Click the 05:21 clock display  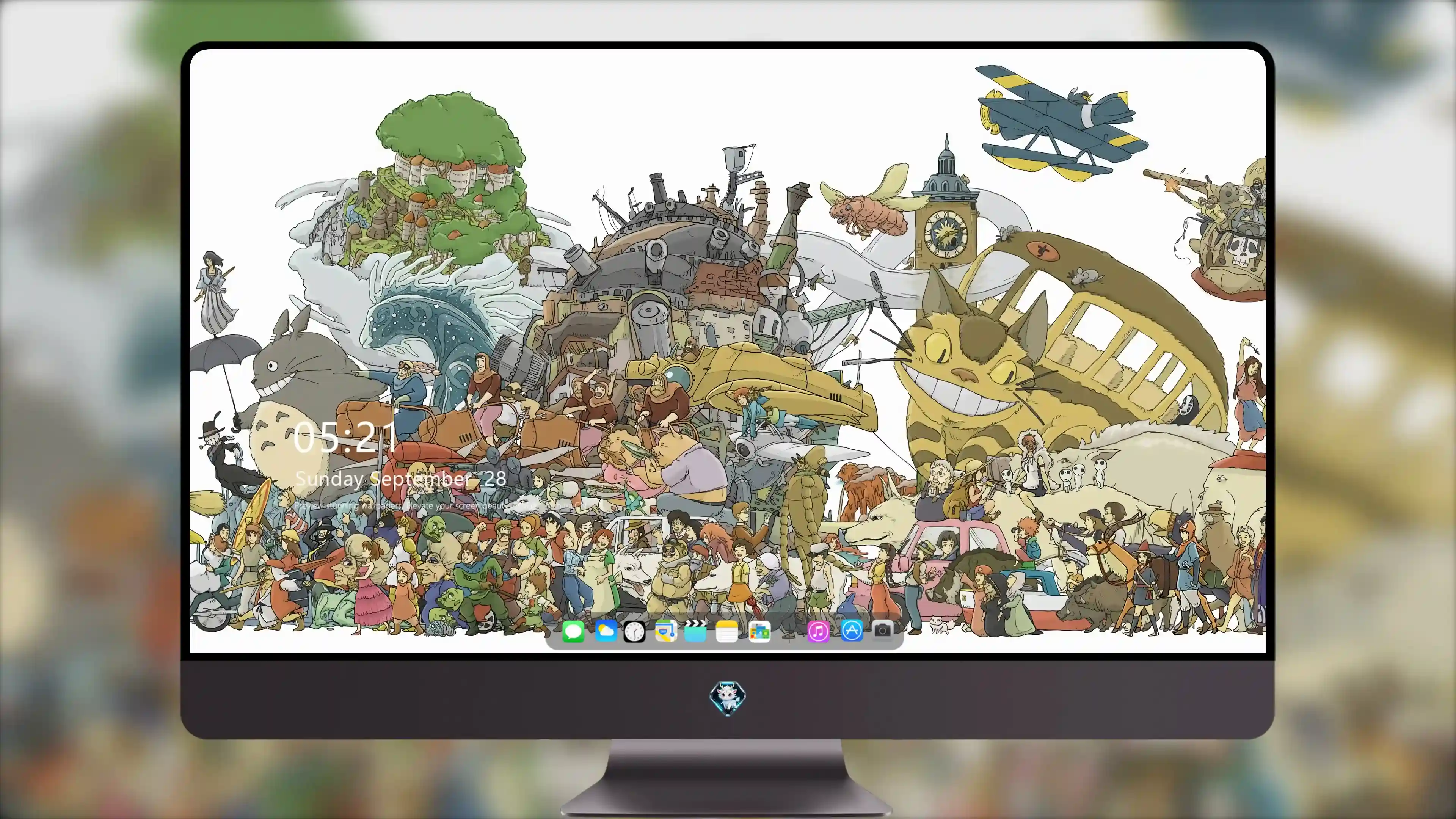tap(345, 437)
